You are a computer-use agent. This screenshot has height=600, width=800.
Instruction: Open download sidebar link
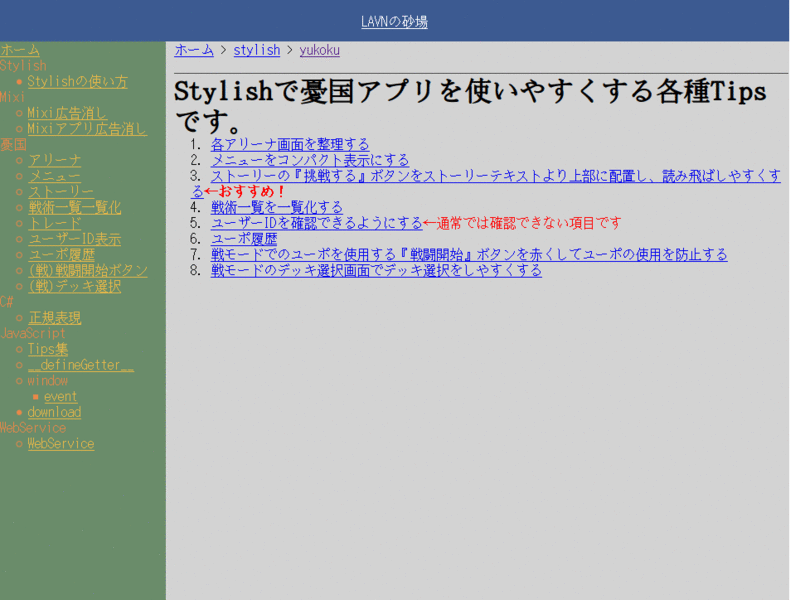(x=54, y=412)
